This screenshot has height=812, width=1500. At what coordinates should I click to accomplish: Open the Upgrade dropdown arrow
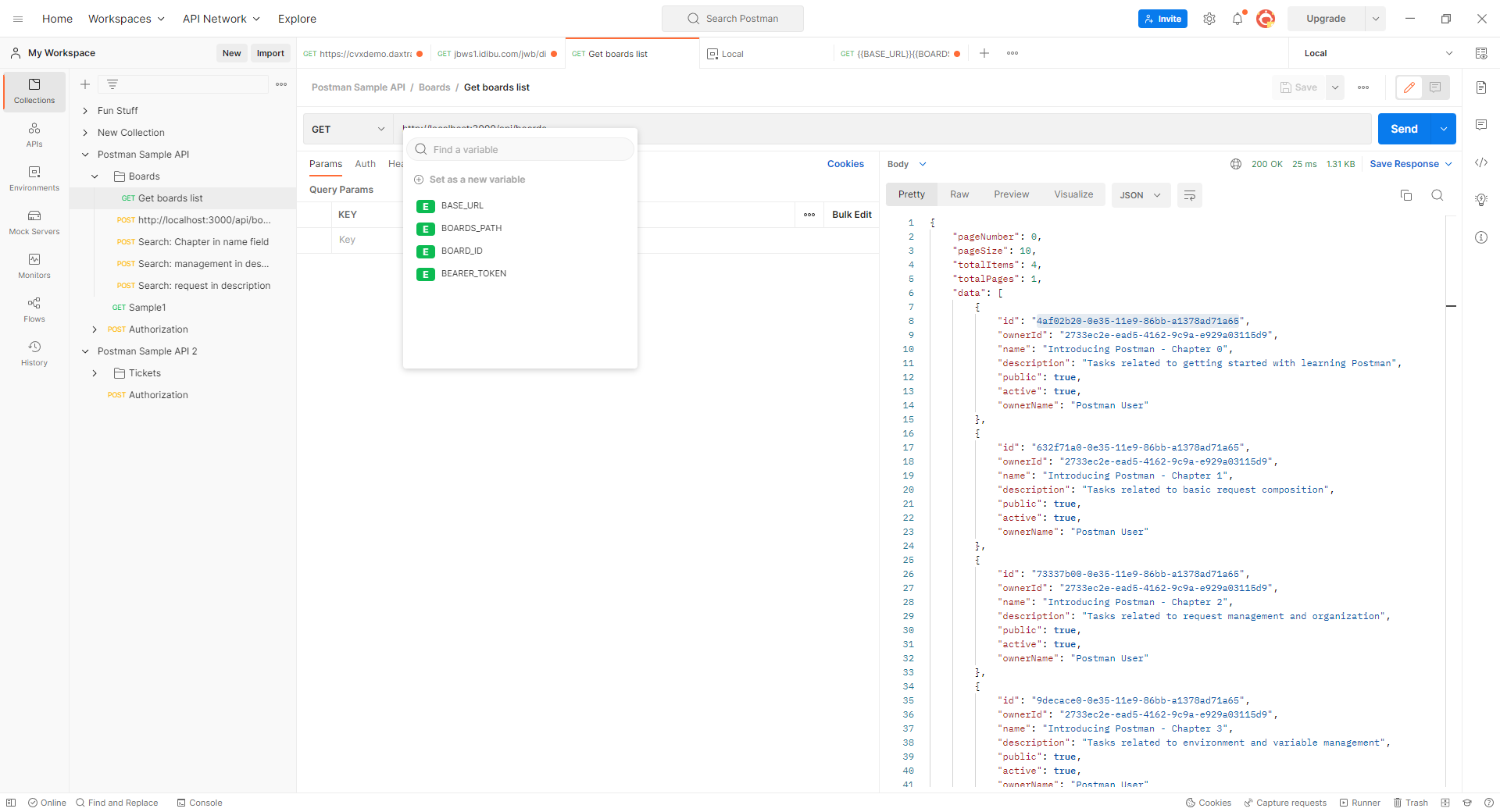[1375, 19]
